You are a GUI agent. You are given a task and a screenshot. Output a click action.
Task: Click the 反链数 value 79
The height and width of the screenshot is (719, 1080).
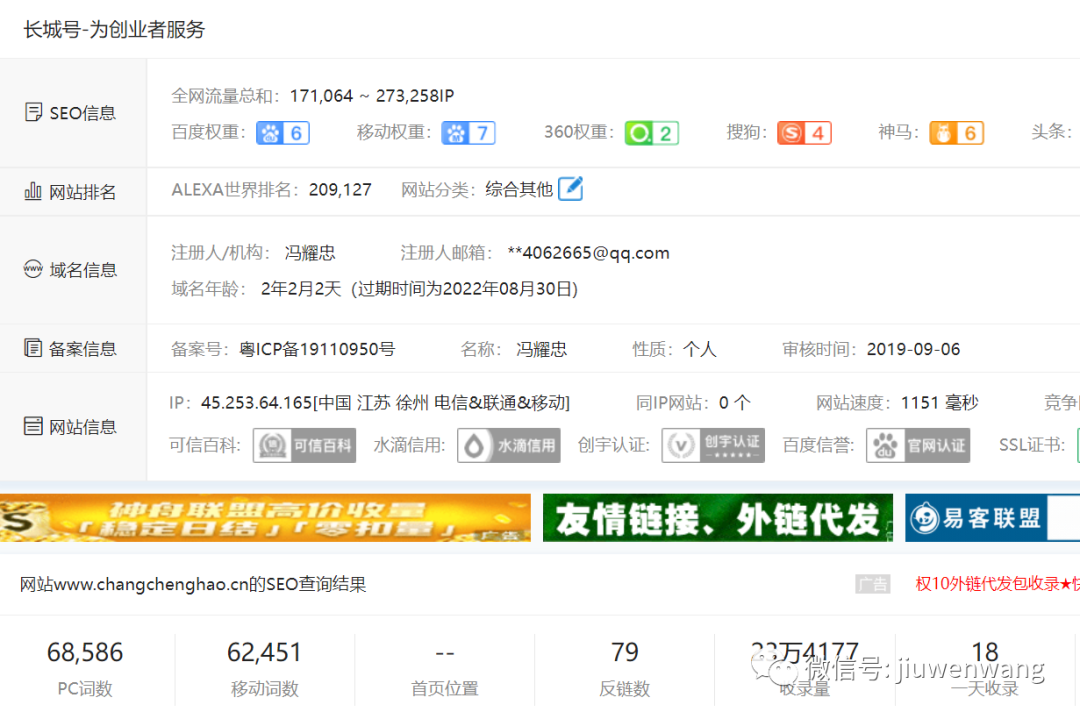tap(625, 652)
